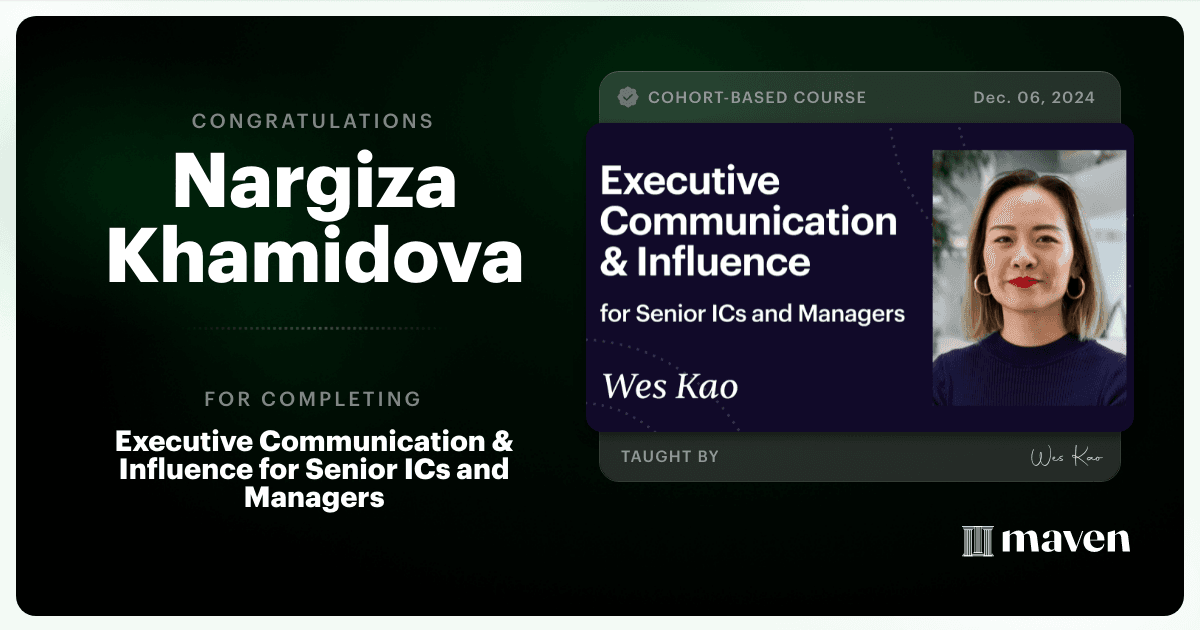The height and width of the screenshot is (630, 1200).
Task: Select the surname Khamidova
Action: tap(314, 256)
